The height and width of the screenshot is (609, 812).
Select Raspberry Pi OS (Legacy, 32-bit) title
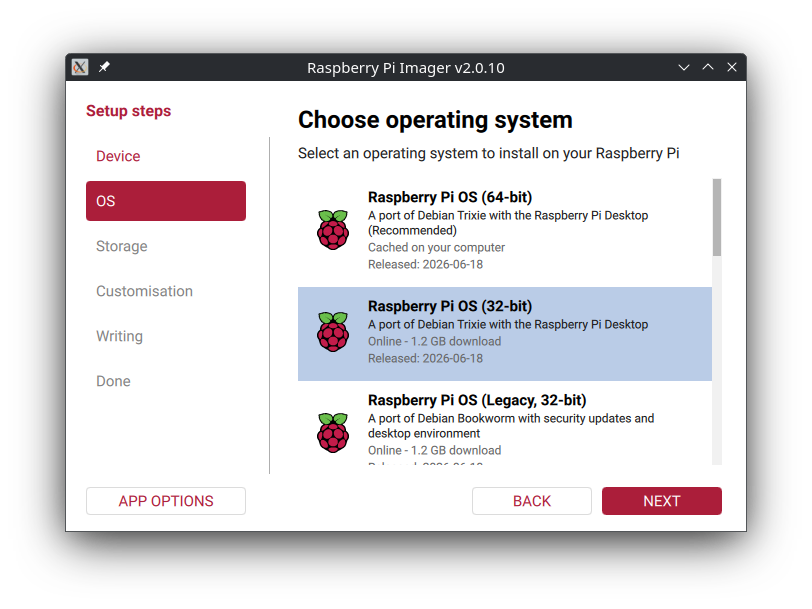[x=477, y=400]
